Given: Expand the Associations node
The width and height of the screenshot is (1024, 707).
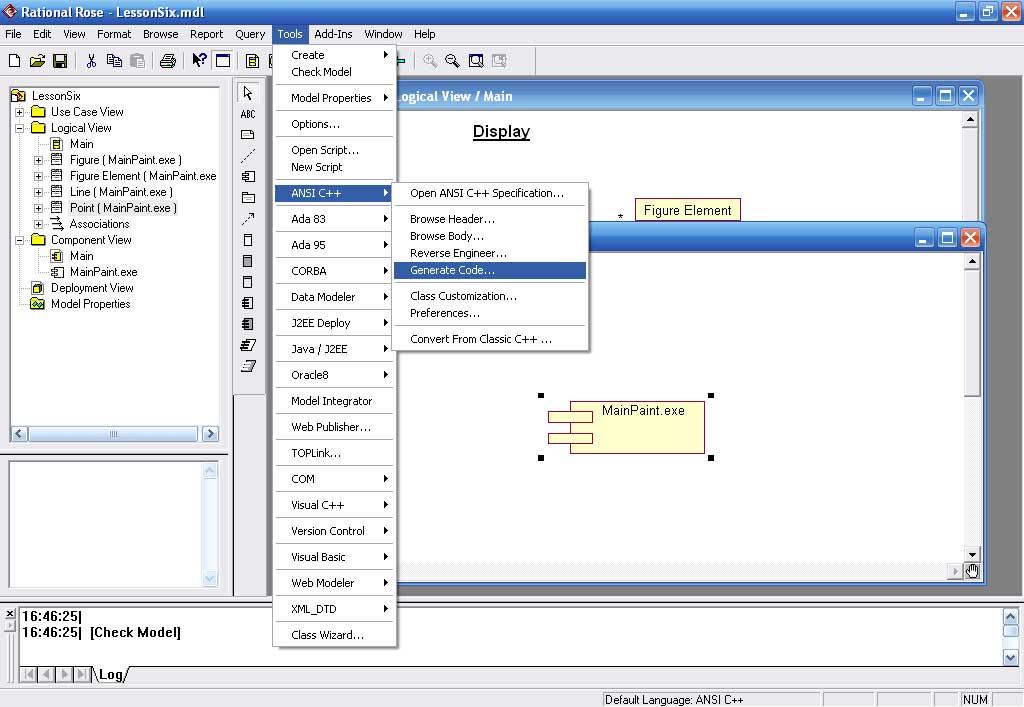Looking at the screenshot, I should [x=39, y=224].
